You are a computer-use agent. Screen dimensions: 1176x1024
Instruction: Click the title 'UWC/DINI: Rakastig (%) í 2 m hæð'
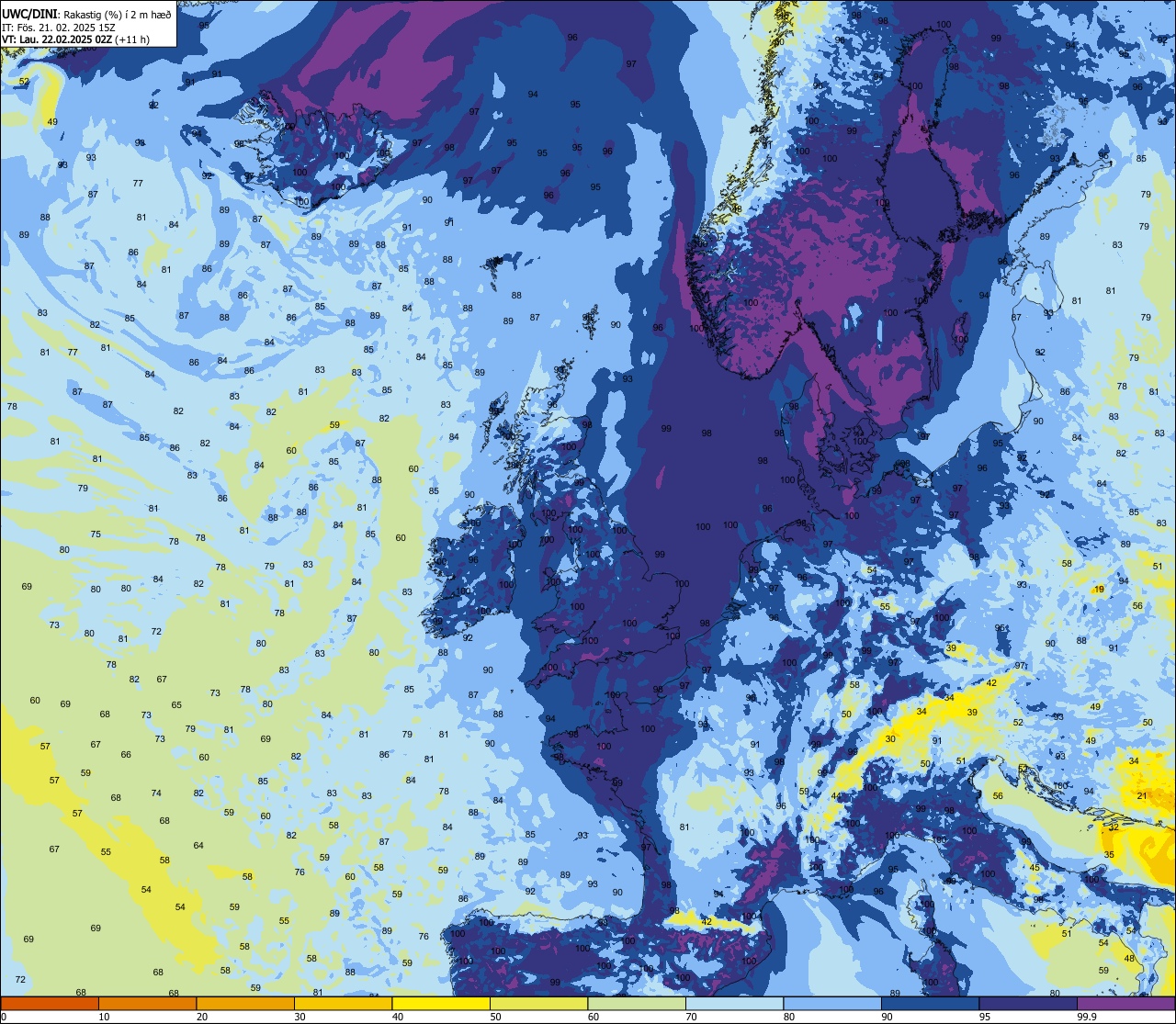coord(86,14)
